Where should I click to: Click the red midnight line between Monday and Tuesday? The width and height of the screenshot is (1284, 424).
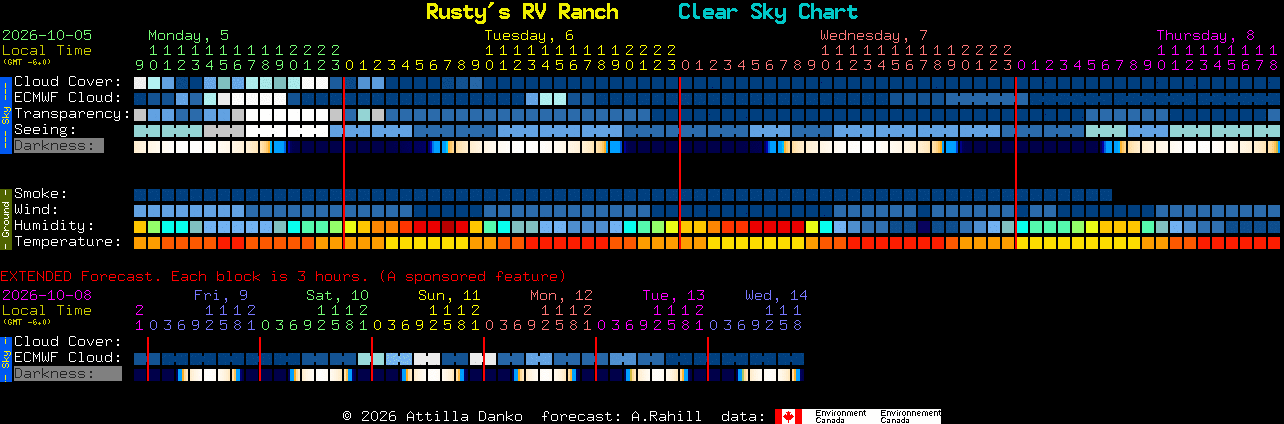[x=344, y=162]
